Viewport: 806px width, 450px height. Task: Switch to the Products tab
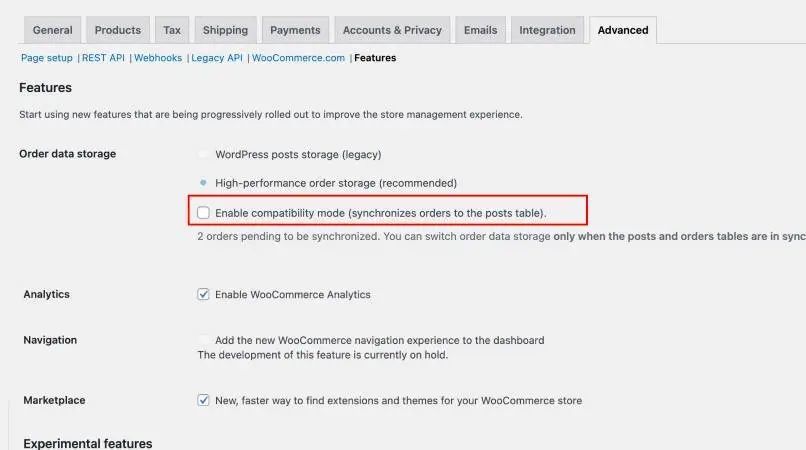(118, 30)
